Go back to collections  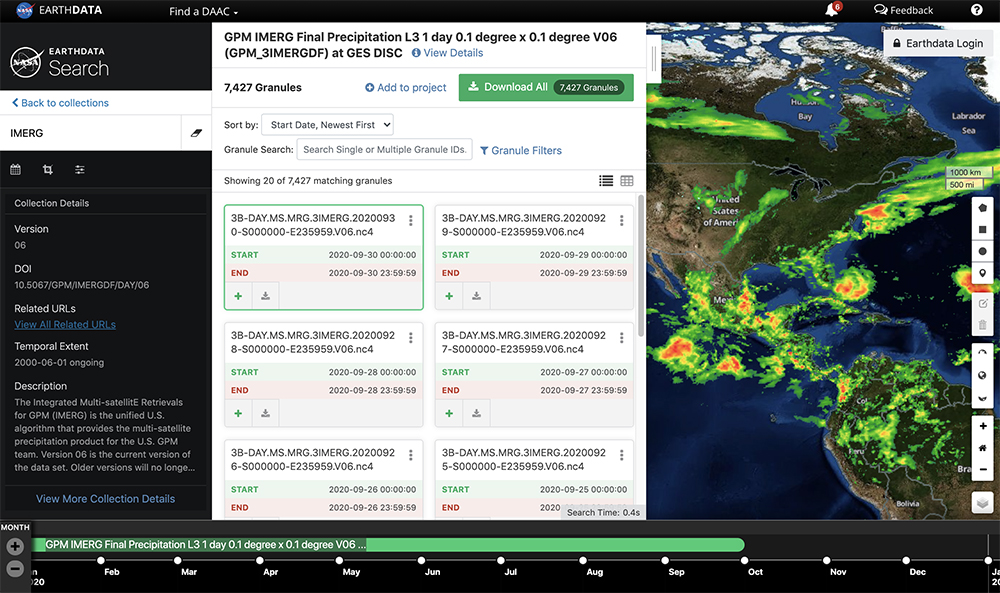pyautogui.click(x=61, y=103)
